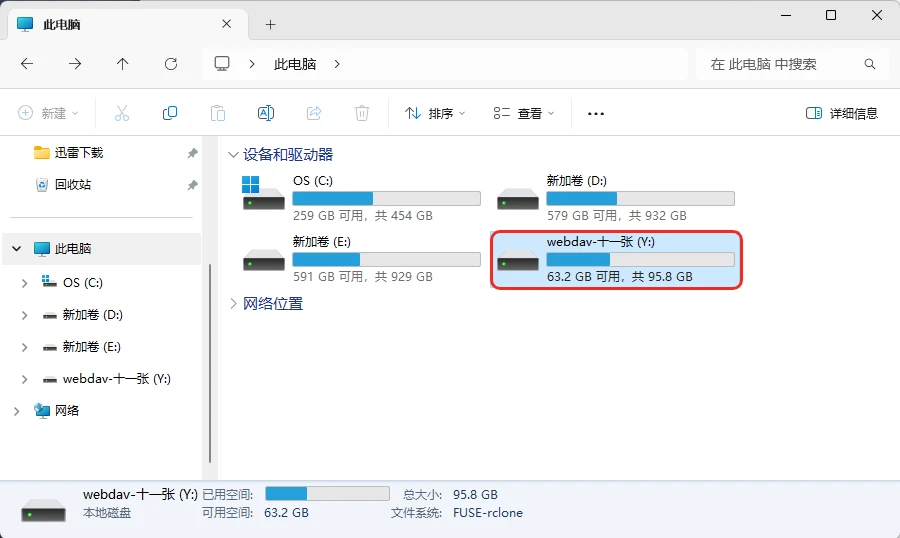The width and height of the screenshot is (900, 538).
Task: Open breadcrumb chevron before 此电脑
Action: coord(252,64)
